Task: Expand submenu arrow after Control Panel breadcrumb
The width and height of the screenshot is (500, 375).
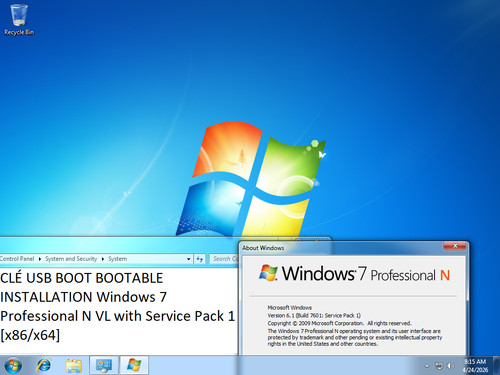Action: pos(40,259)
